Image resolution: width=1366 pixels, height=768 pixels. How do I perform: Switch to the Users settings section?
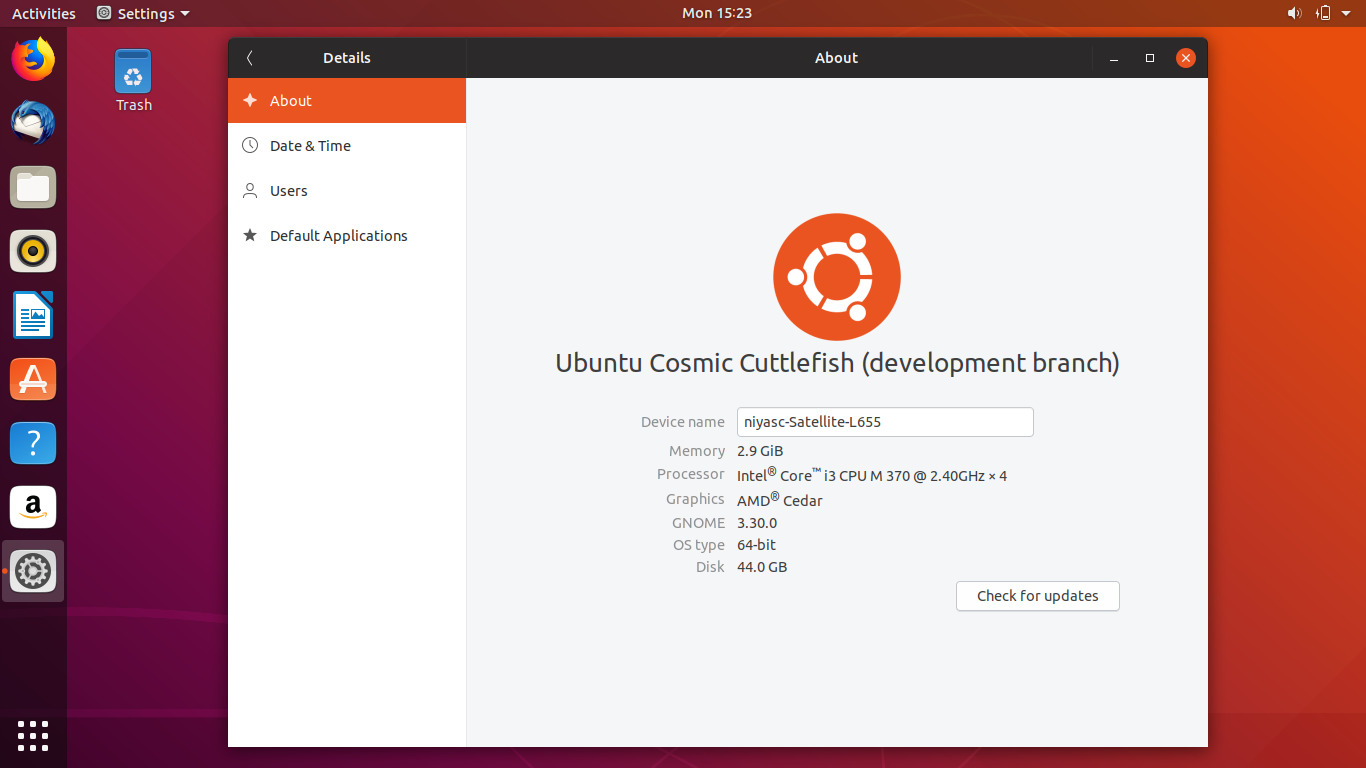(288, 190)
